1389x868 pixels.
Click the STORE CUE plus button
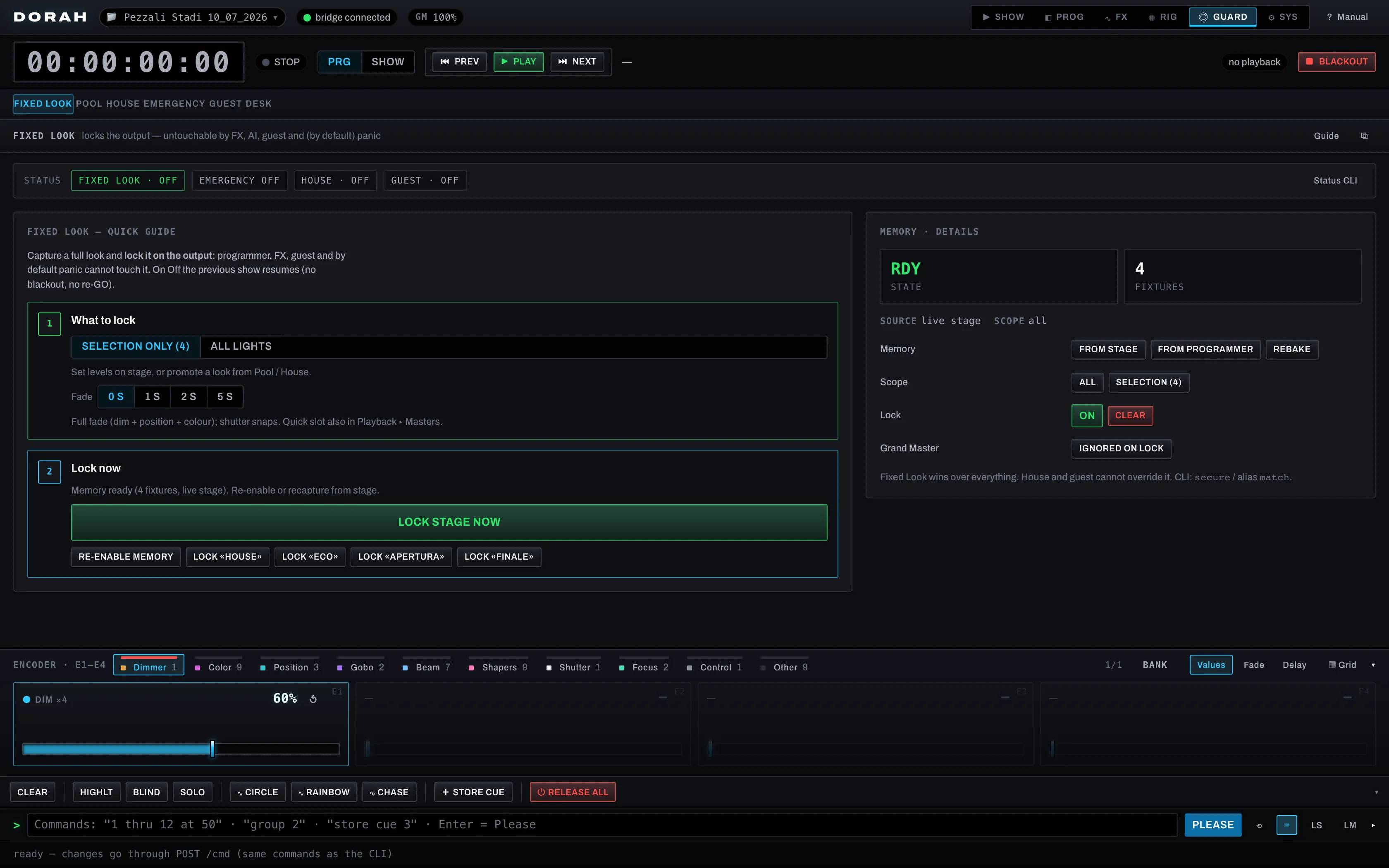coord(473,792)
